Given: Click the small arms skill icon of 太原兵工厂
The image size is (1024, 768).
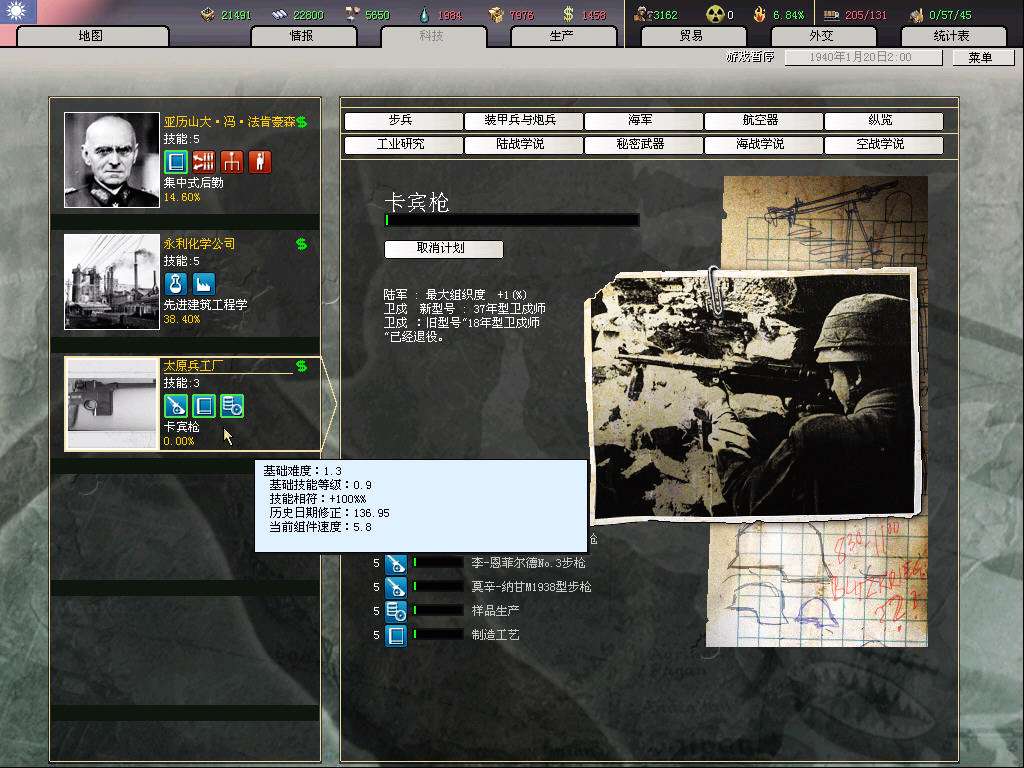Looking at the screenshot, I should click(176, 406).
